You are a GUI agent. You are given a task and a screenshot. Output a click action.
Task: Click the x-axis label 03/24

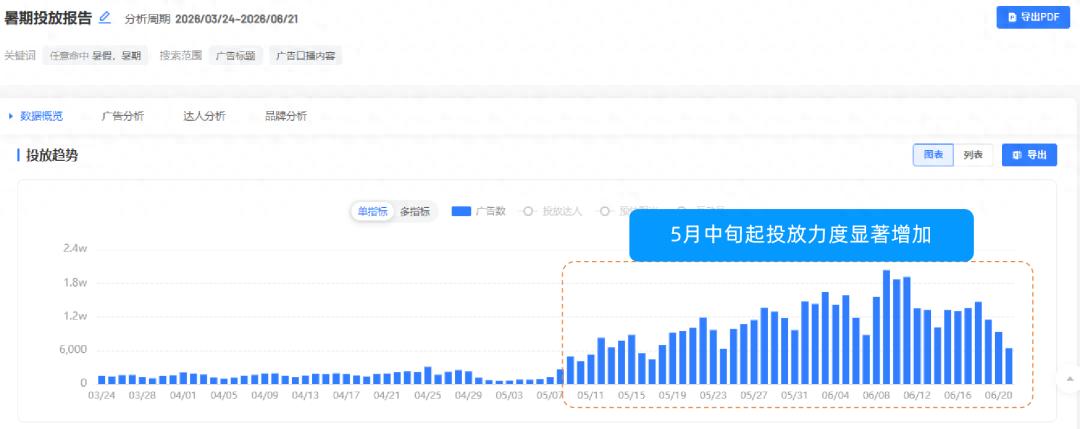click(101, 396)
